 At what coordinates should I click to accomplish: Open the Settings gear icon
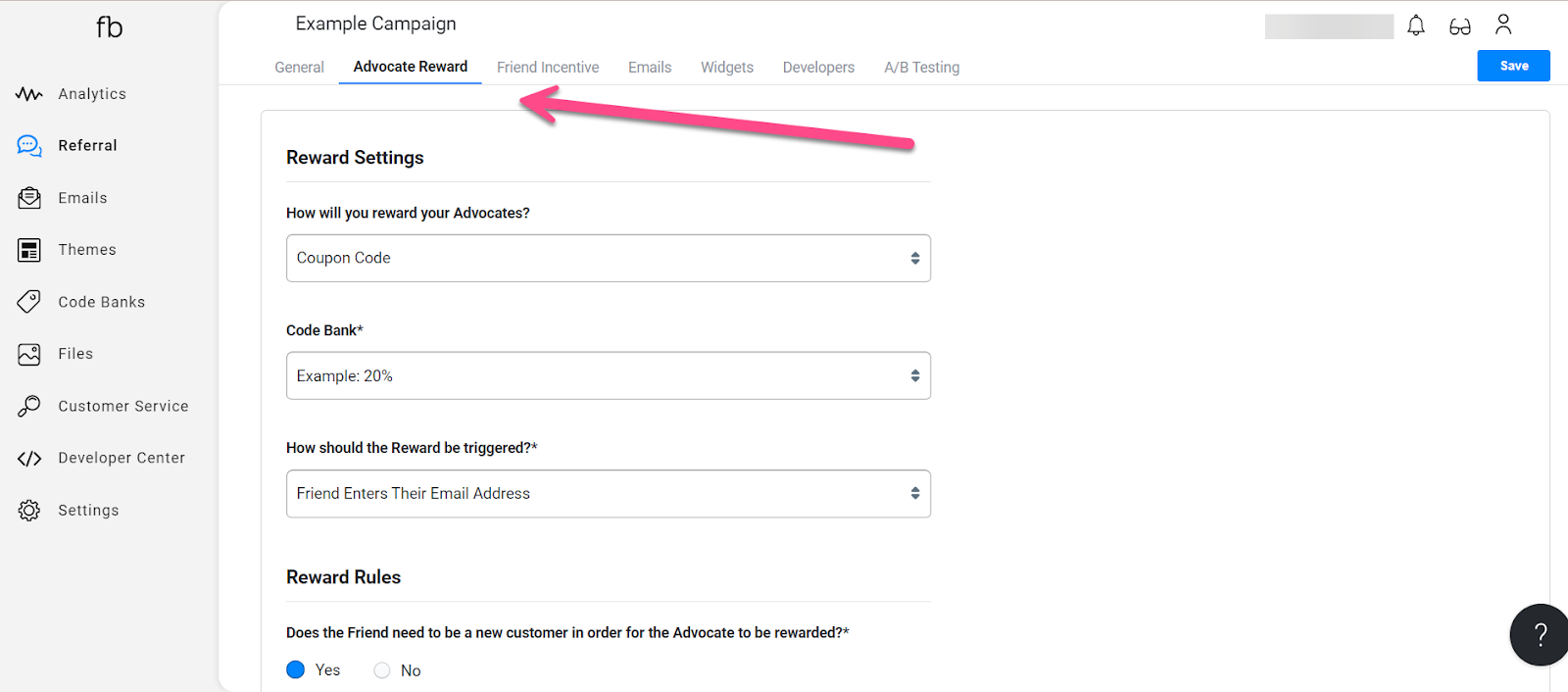(x=29, y=511)
